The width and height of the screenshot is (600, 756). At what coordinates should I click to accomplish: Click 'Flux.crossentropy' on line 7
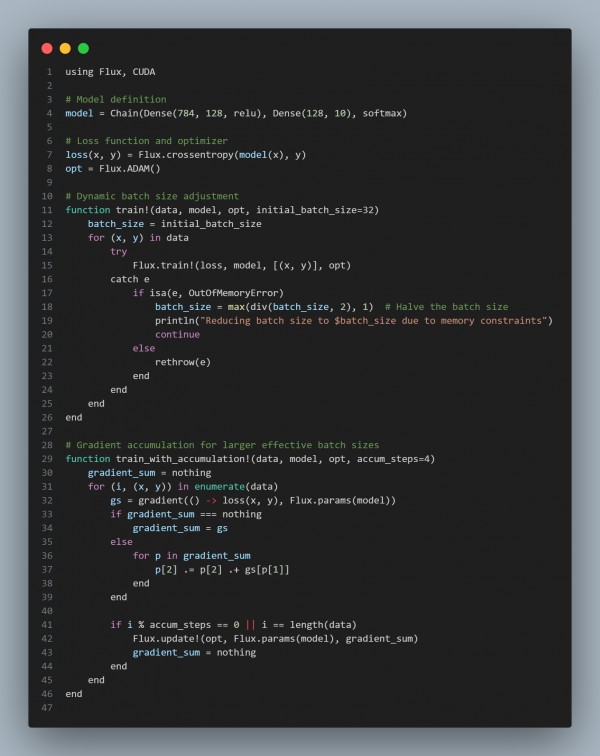[186, 155]
